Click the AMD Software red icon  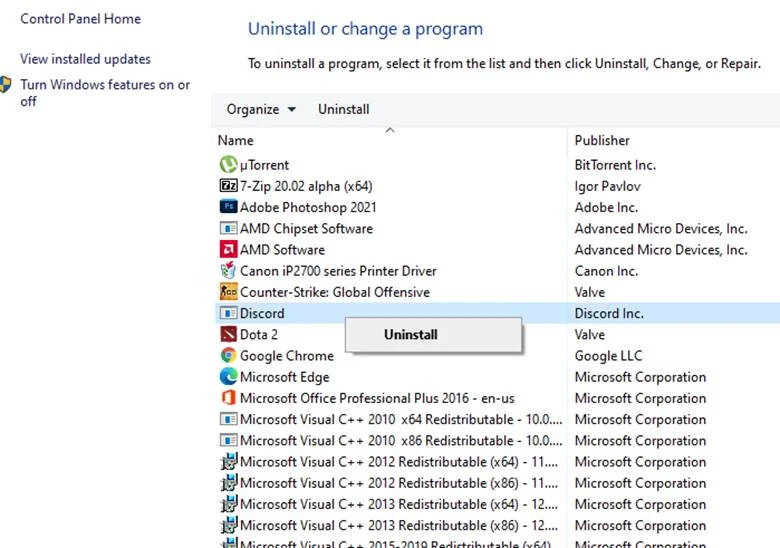[228, 250]
